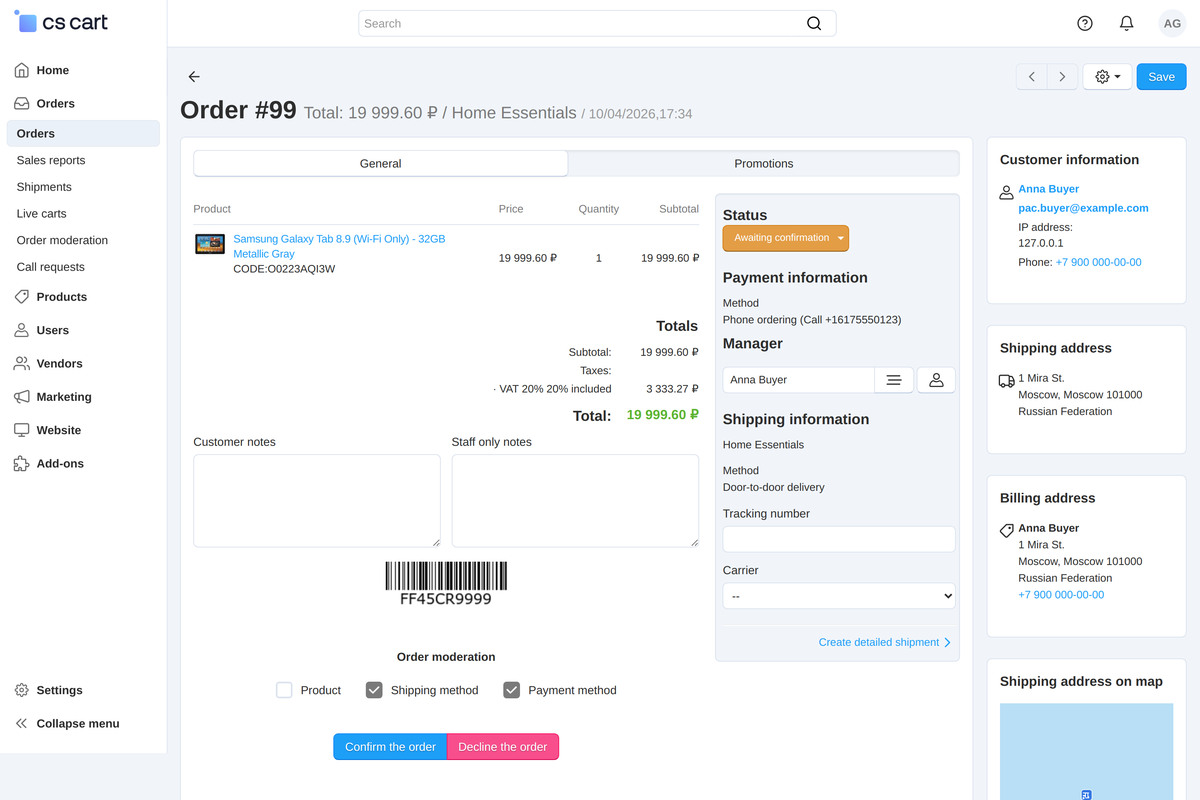Screen dimensions: 1200x800
Task: Click the billing address tag icon
Action: [1006, 531]
